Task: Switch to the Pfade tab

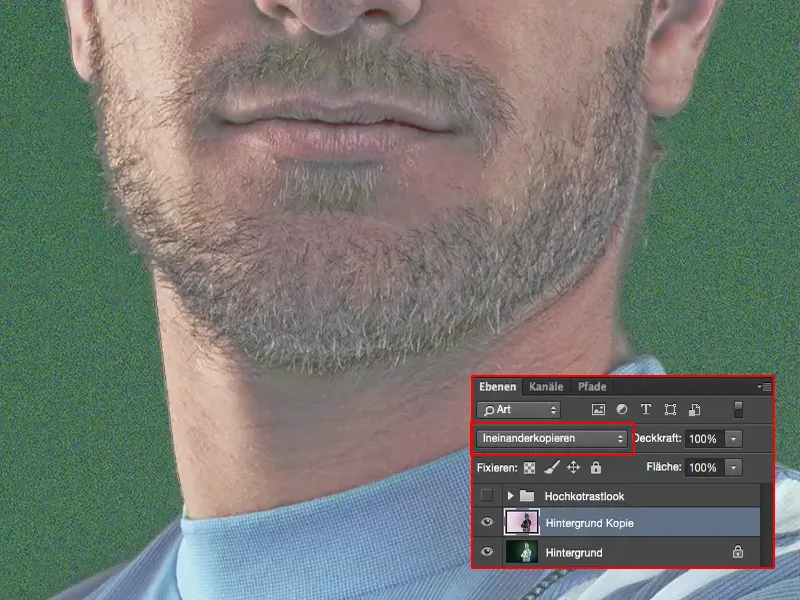Action: coord(592,386)
